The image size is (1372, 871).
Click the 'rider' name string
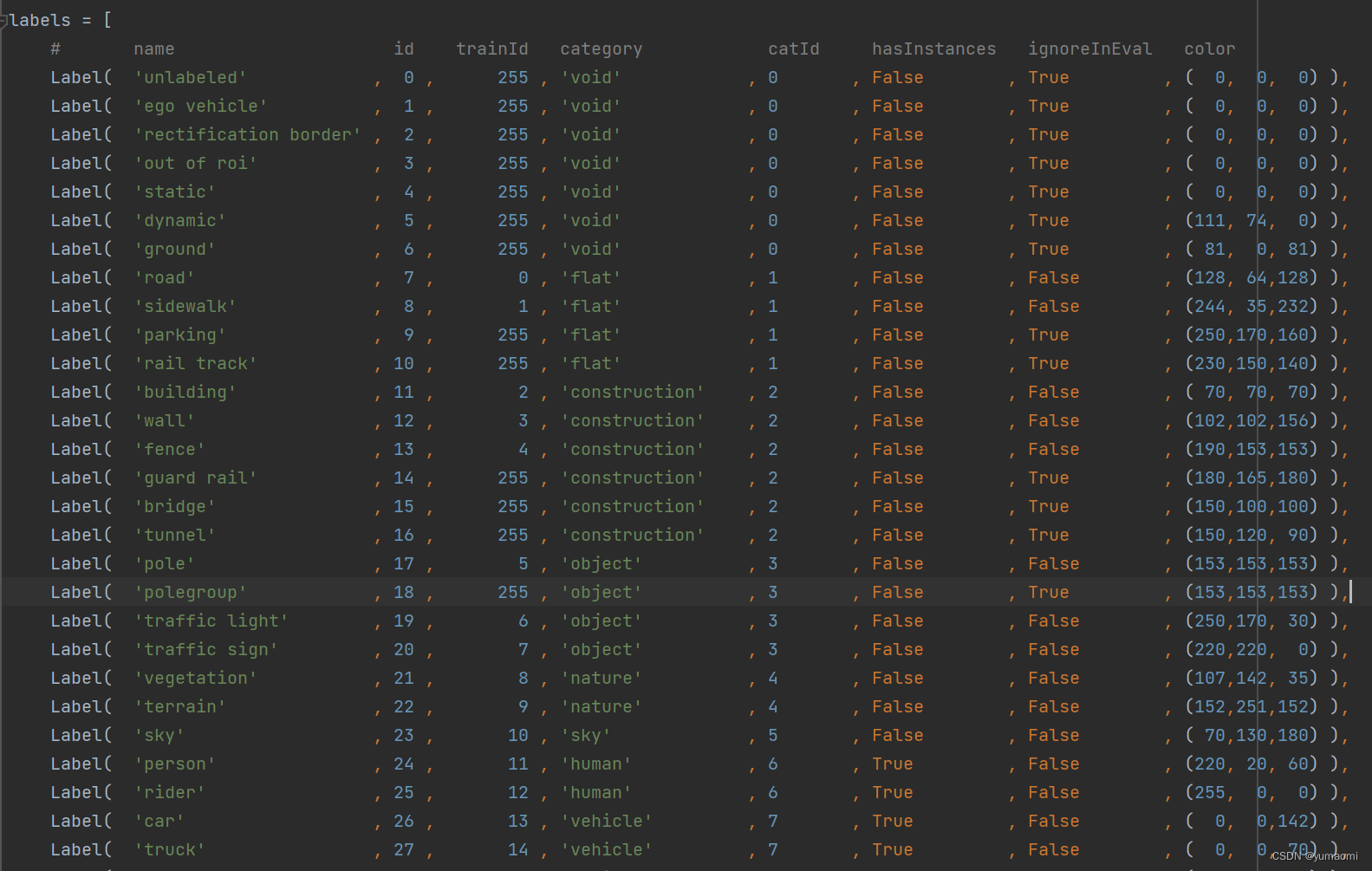[x=170, y=793]
